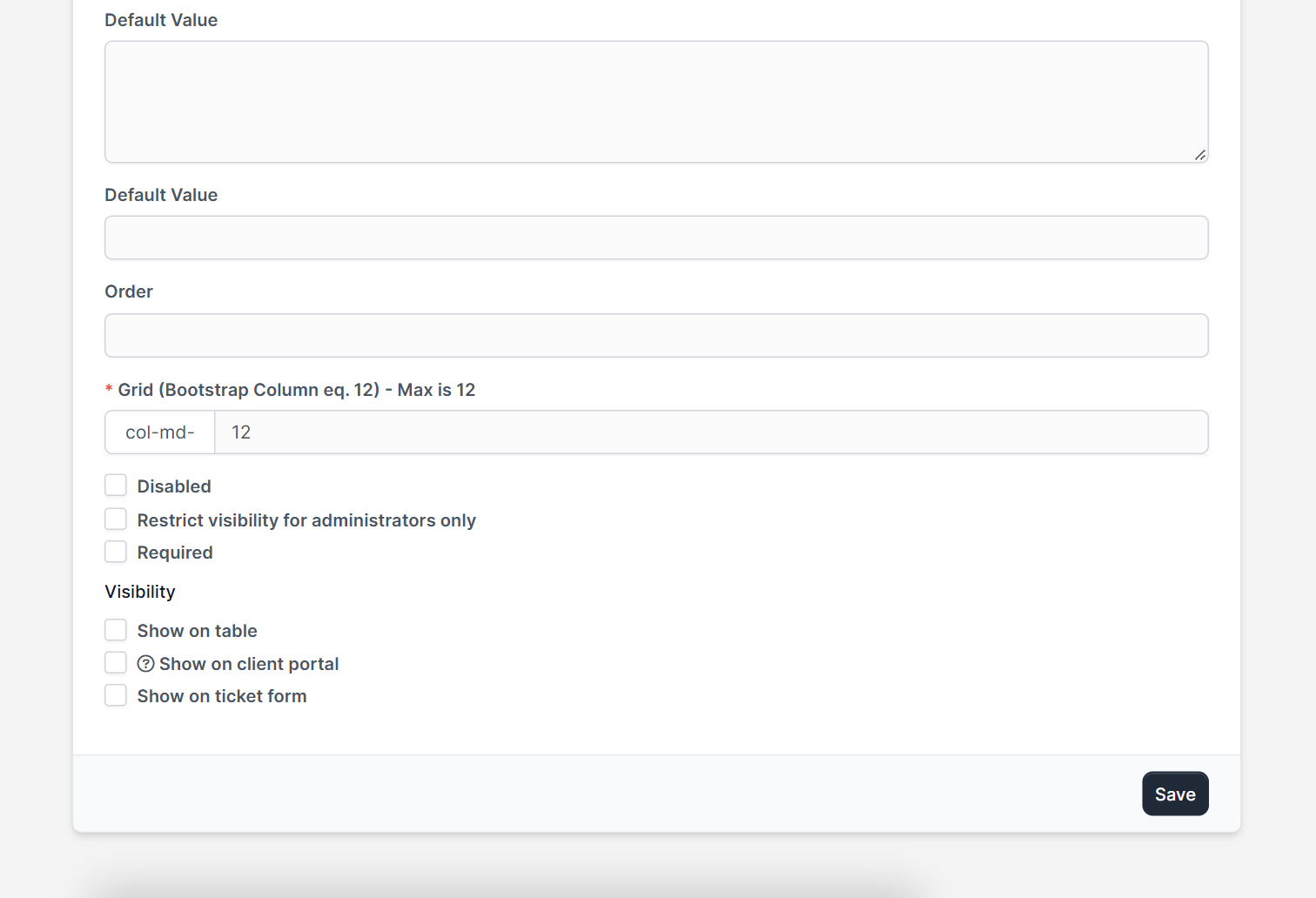Toggle the Show on table checkbox

(x=116, y=629)
